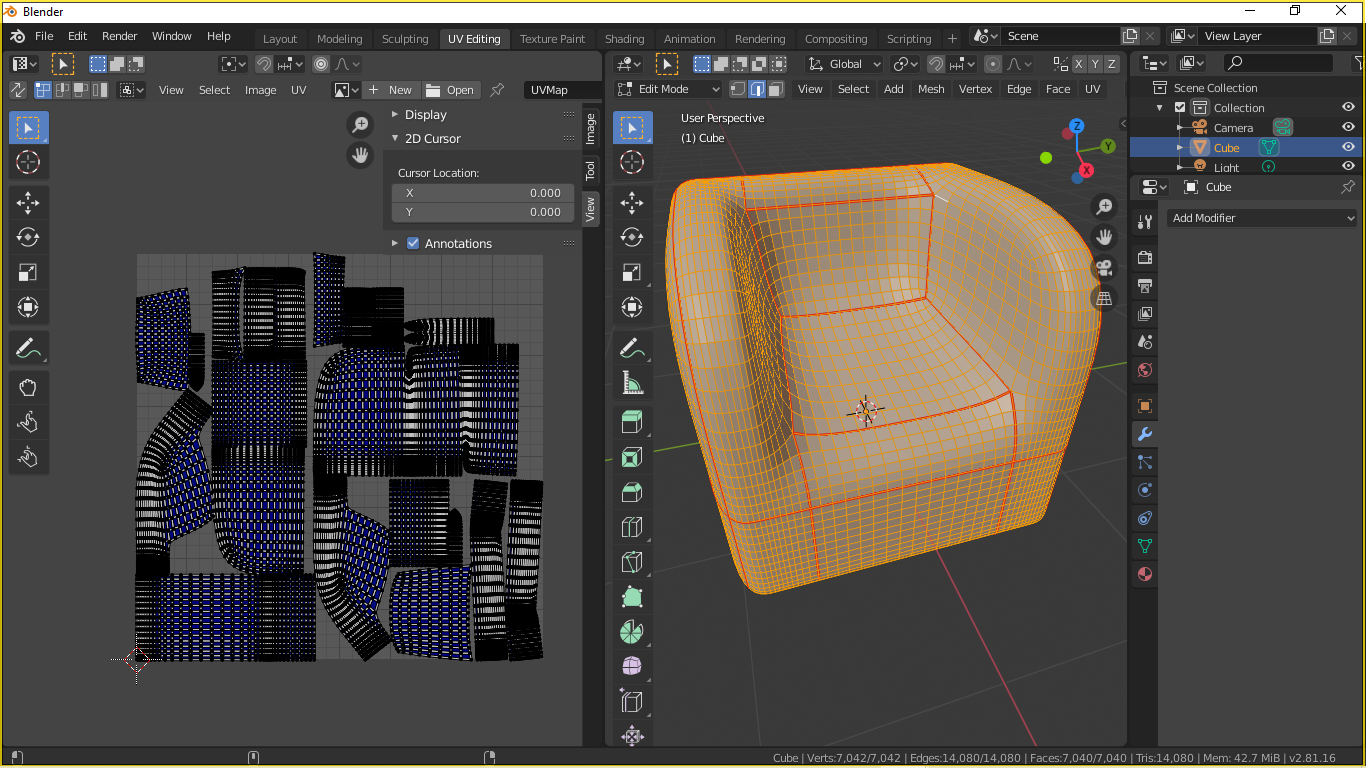Click the Cursor Location X value slider
This screenshot has height=768, width=1366.
point(483,192)
